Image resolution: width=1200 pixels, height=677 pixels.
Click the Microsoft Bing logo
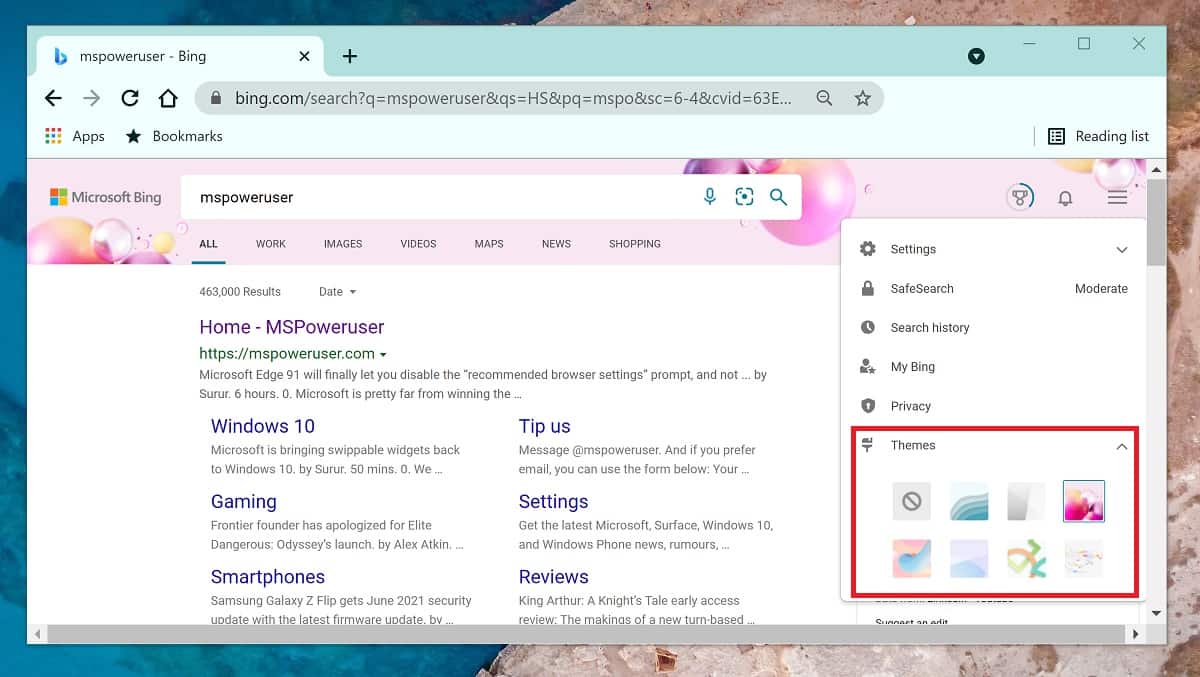105,197
